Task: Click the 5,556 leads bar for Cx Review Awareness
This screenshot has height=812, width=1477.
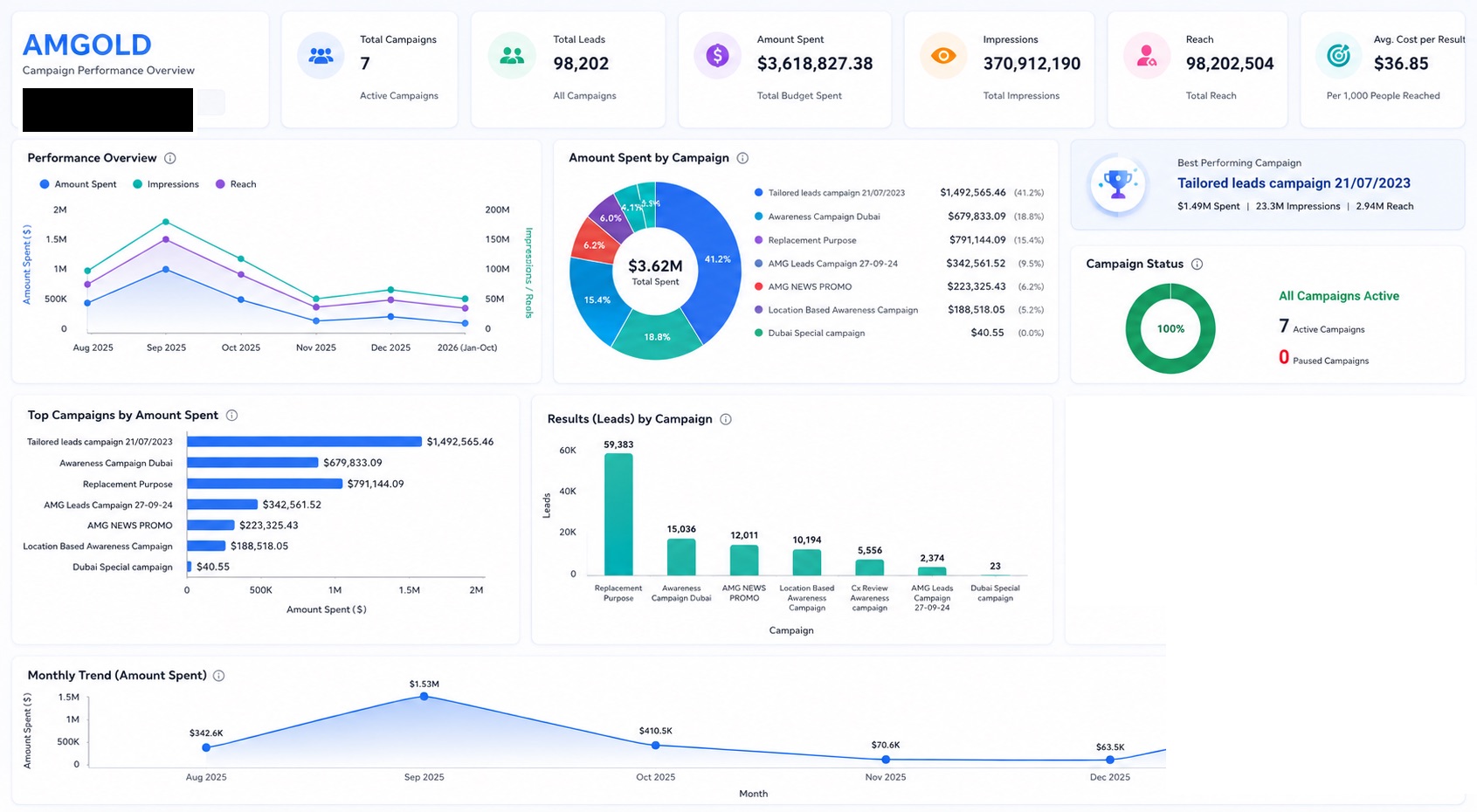Action: coord(870,568)
